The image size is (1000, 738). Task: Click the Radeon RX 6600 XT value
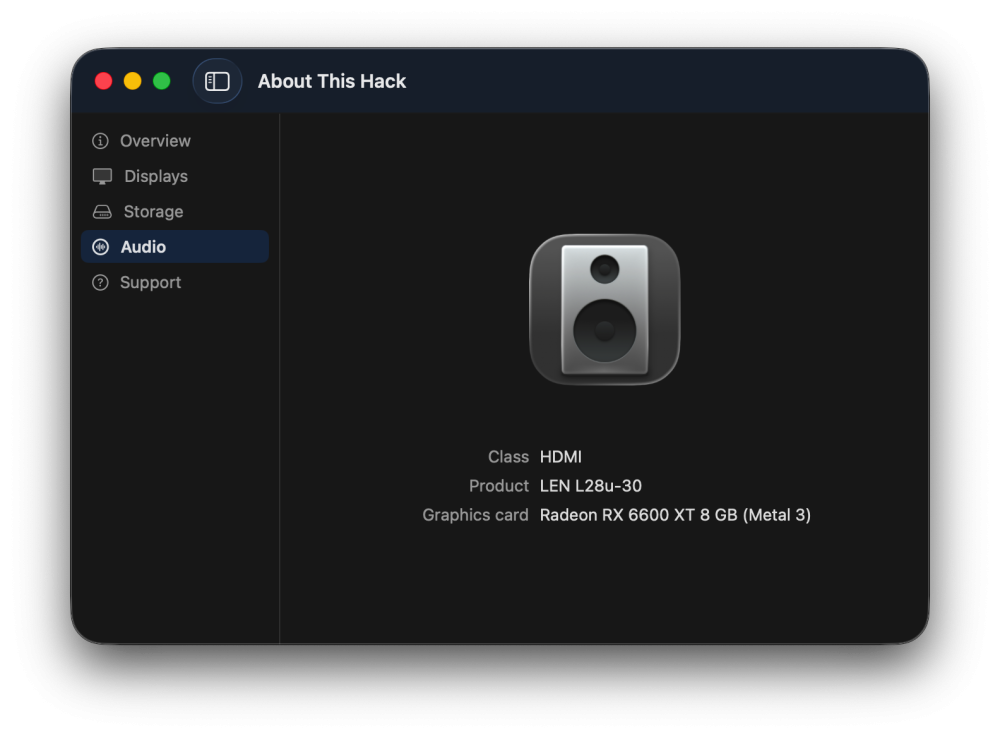(x=675, y=515)
